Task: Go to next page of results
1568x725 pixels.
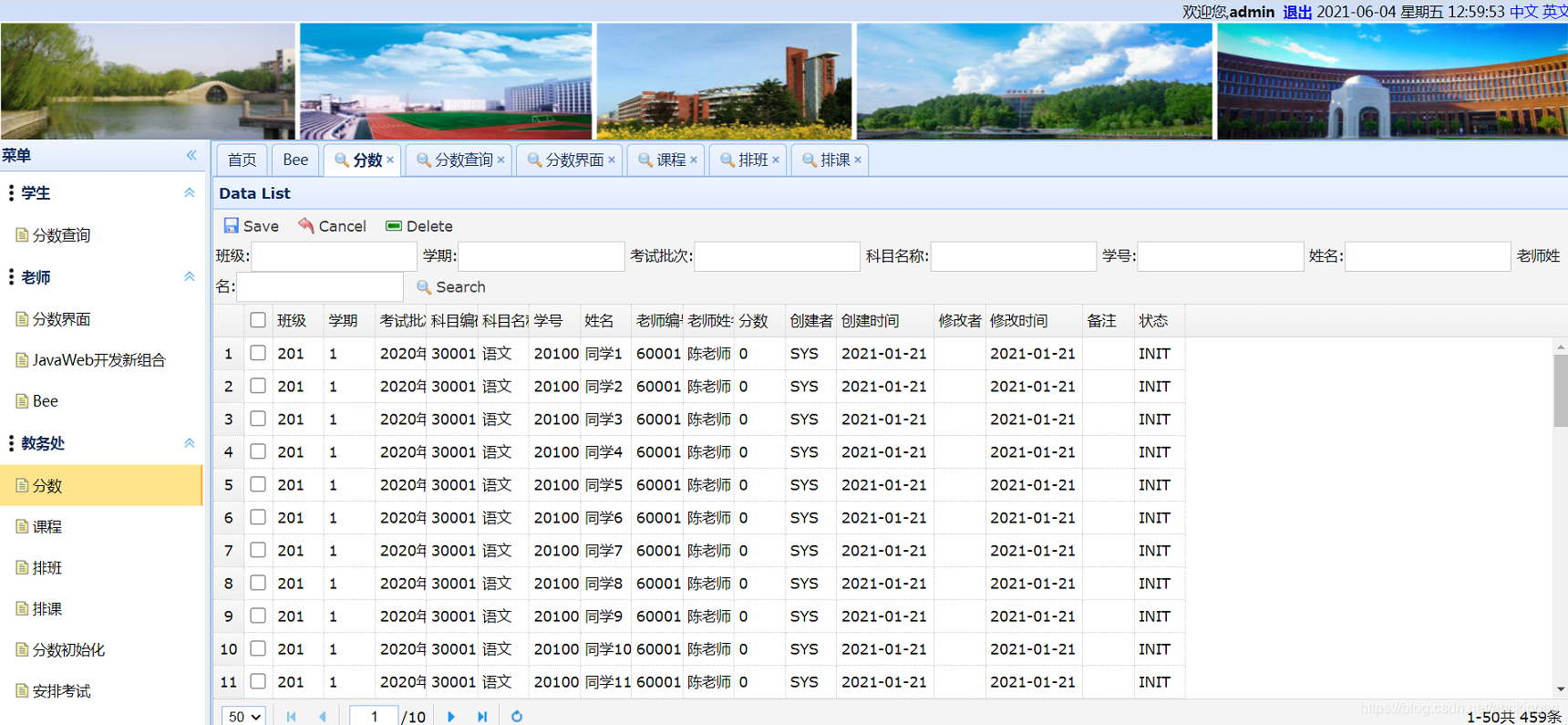Action: [x=451, y=717]
